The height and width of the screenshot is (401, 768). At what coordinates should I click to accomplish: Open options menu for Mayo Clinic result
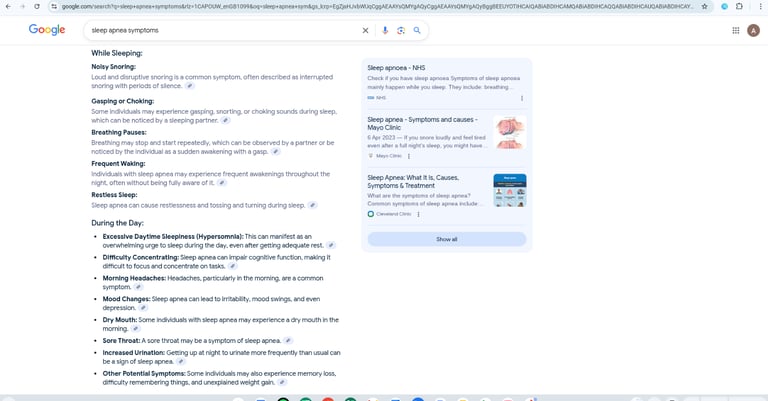[x=408, y=156]
